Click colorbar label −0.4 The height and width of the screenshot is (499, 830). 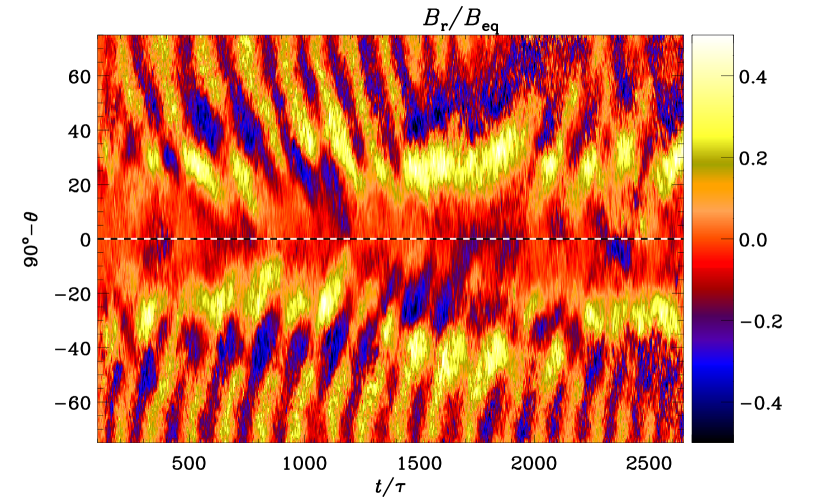[x=760, y=403]
